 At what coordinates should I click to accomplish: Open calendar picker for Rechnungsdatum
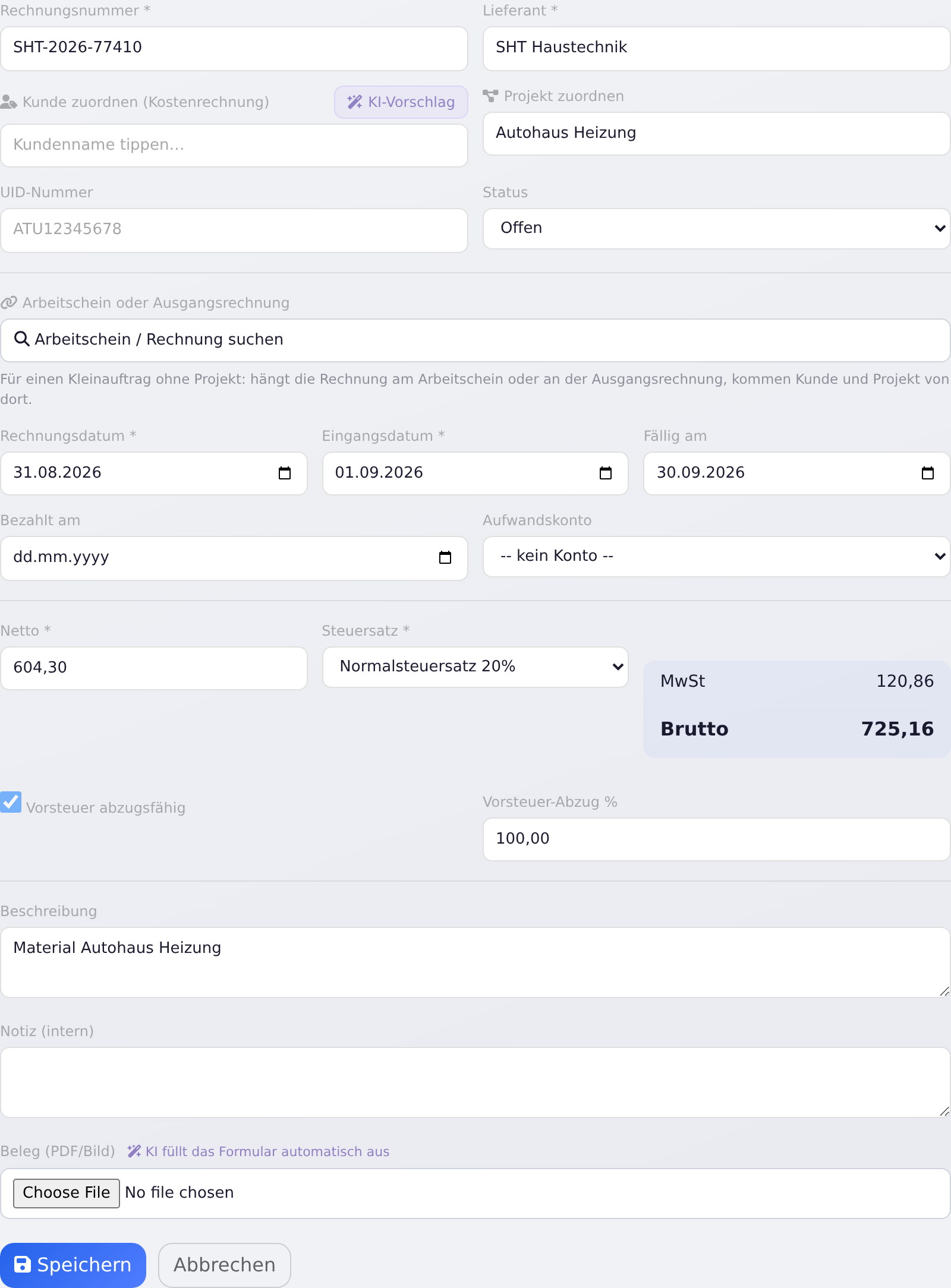(x=285, y=473)
